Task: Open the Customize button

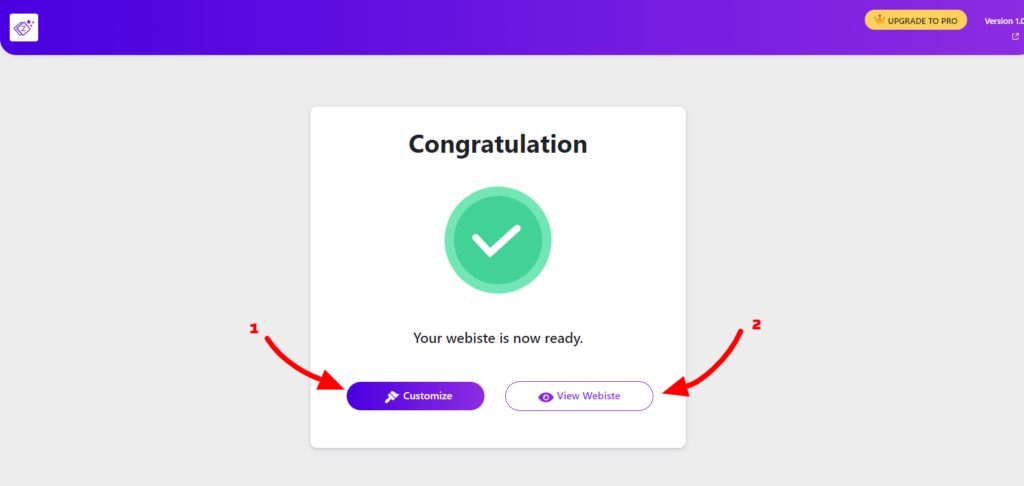Action: coord(415,396)
